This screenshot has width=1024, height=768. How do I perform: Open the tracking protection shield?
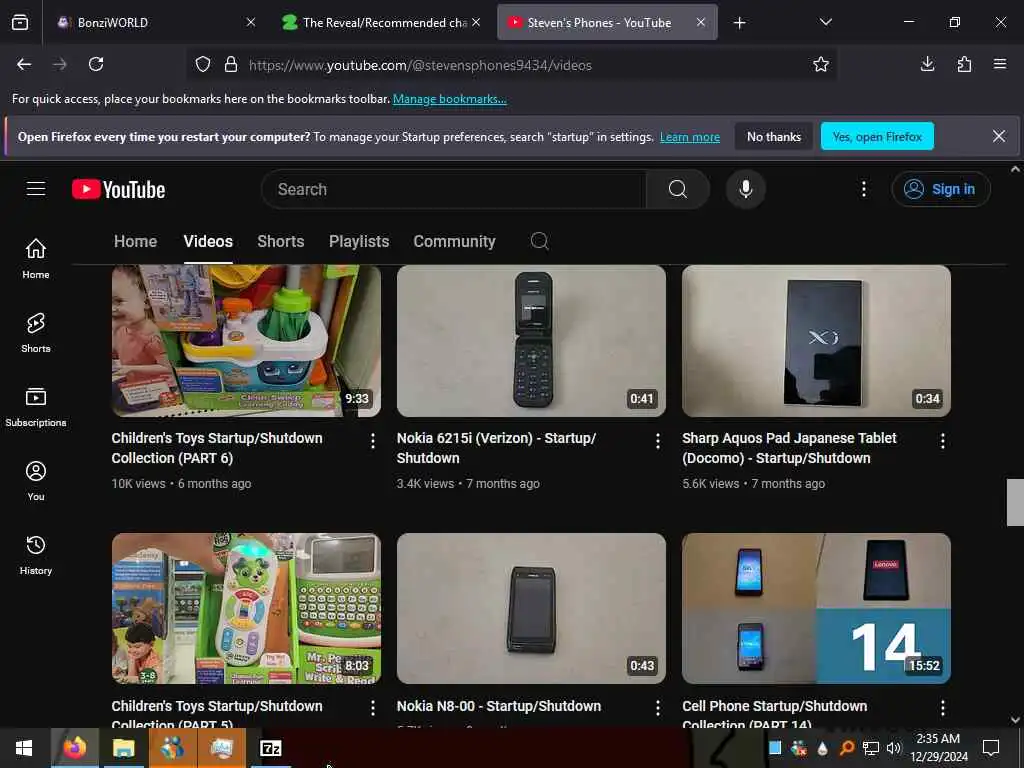[203, 64]
